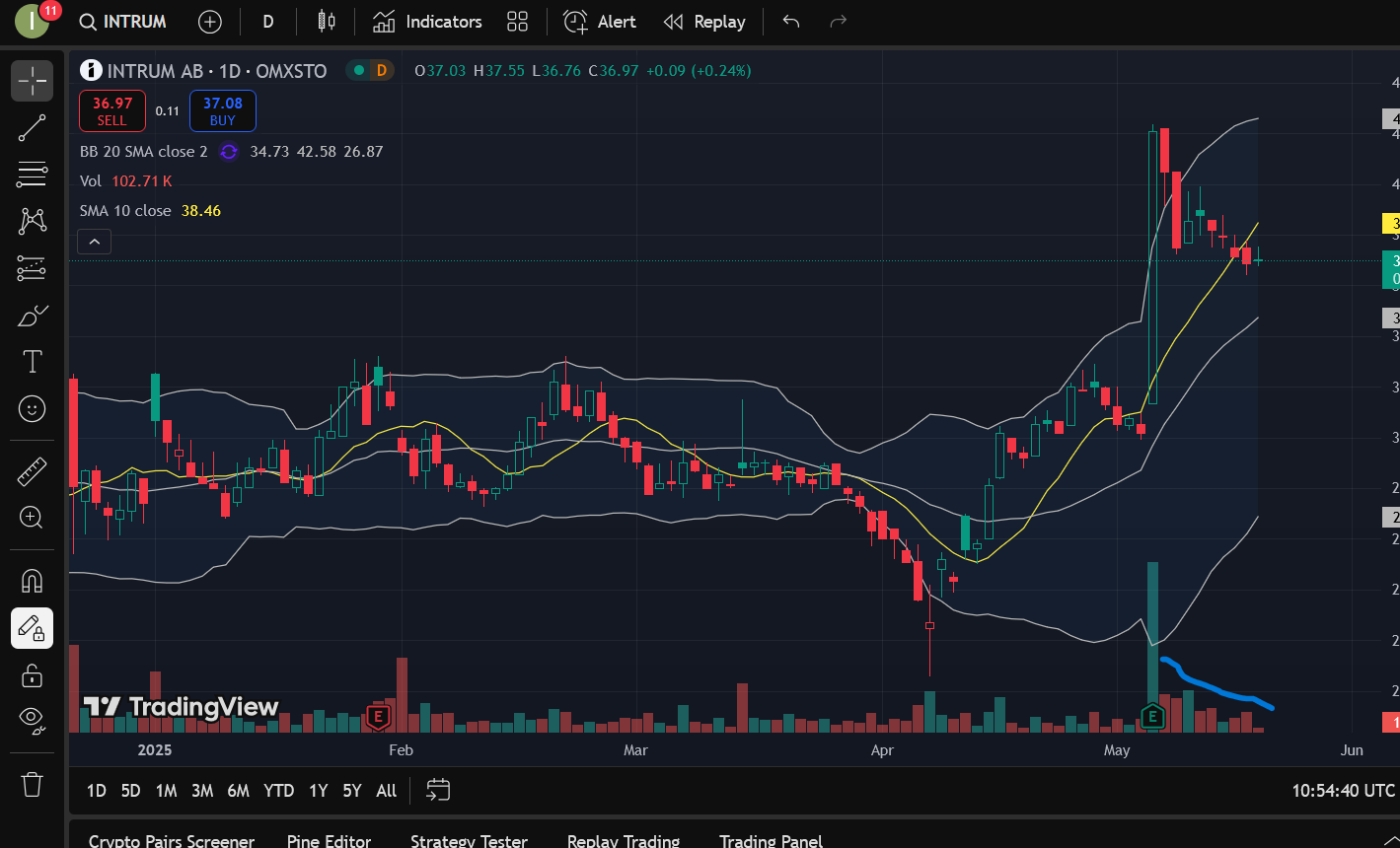Click the Feb label on time axis
1400x848 pixels.
click(401, 750)
